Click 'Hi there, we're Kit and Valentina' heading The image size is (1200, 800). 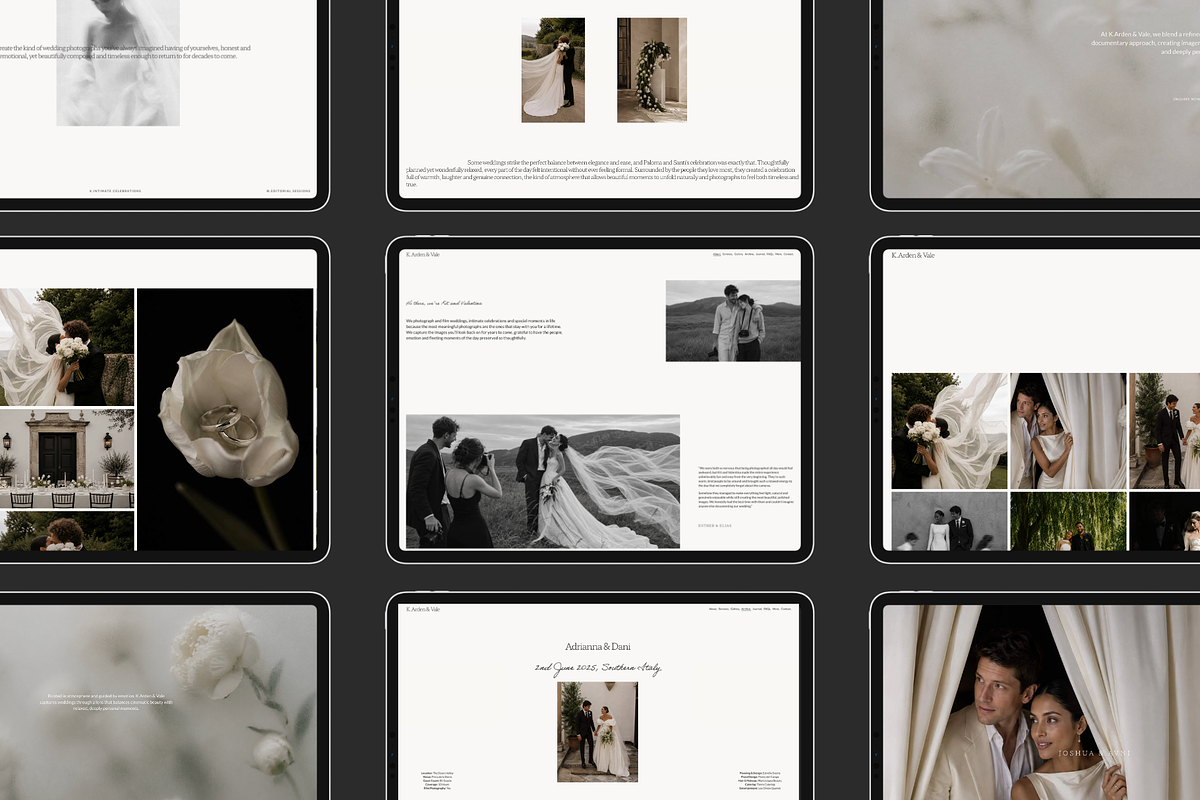pyautogui.click(x=445, y=303)
